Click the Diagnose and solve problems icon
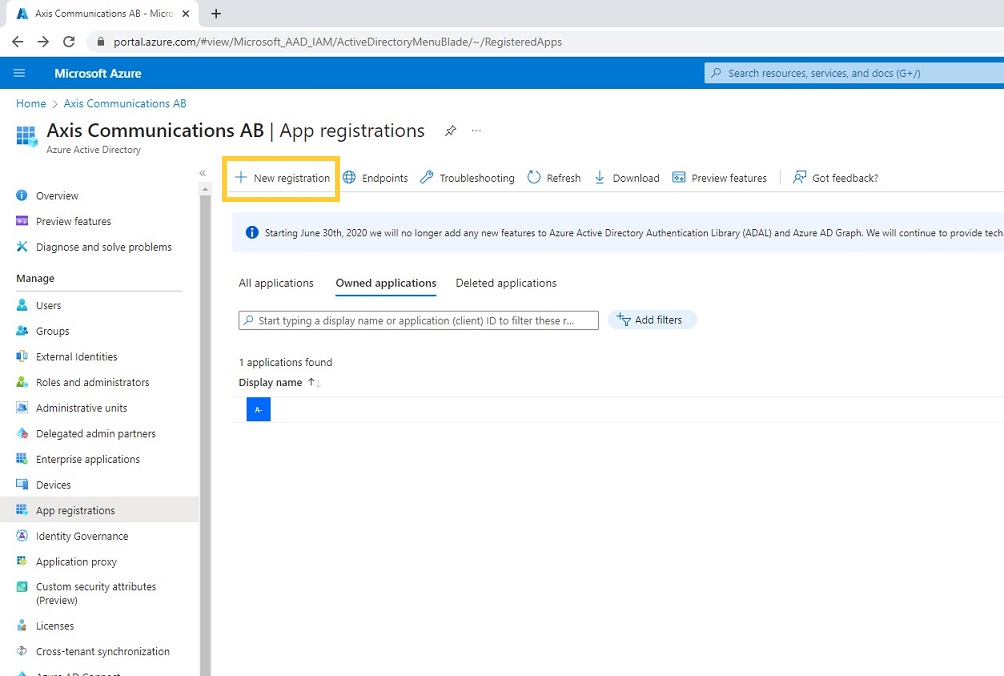This screenshot has width=1004, height=676. (x=22, y=246)
